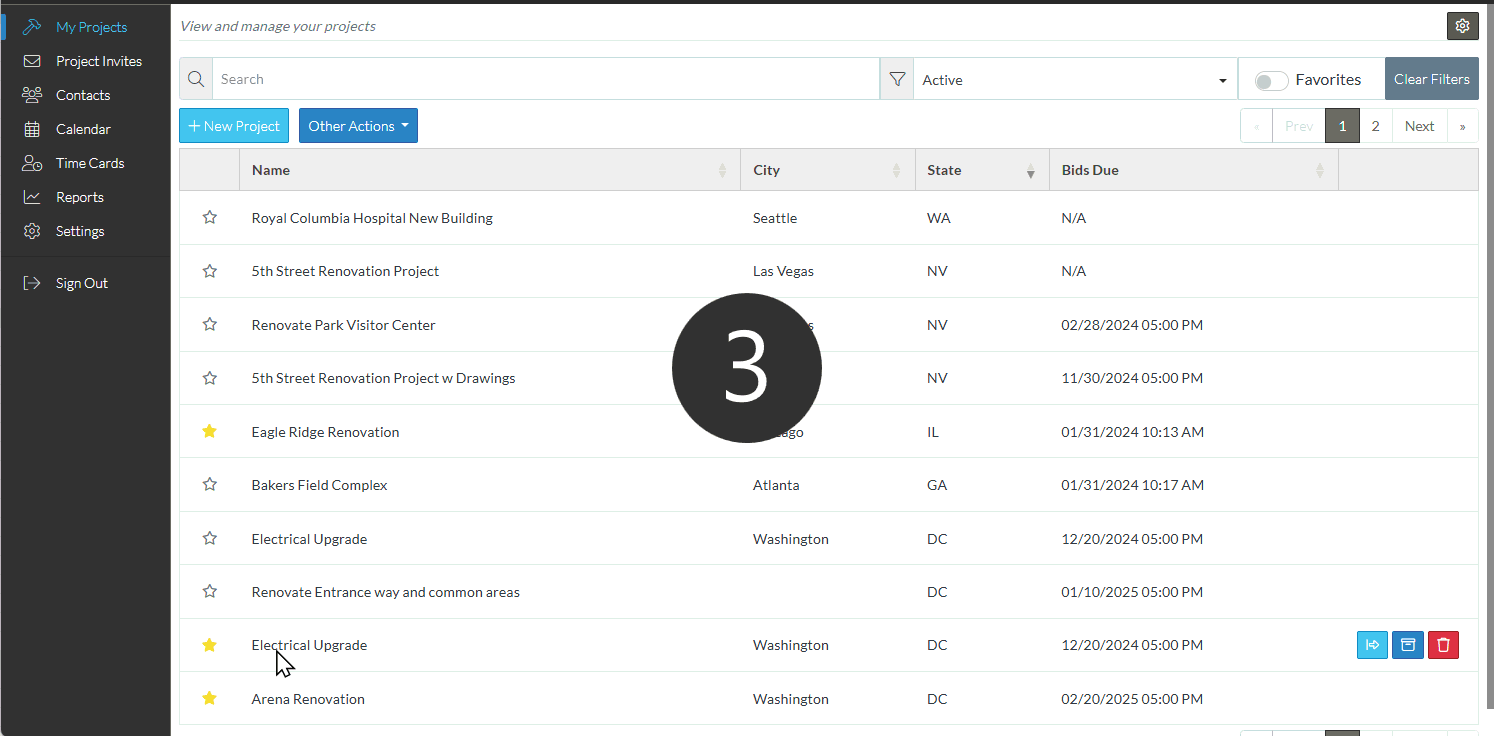
Task: Open Calendar from the sidebar
Action: [83, 129]
